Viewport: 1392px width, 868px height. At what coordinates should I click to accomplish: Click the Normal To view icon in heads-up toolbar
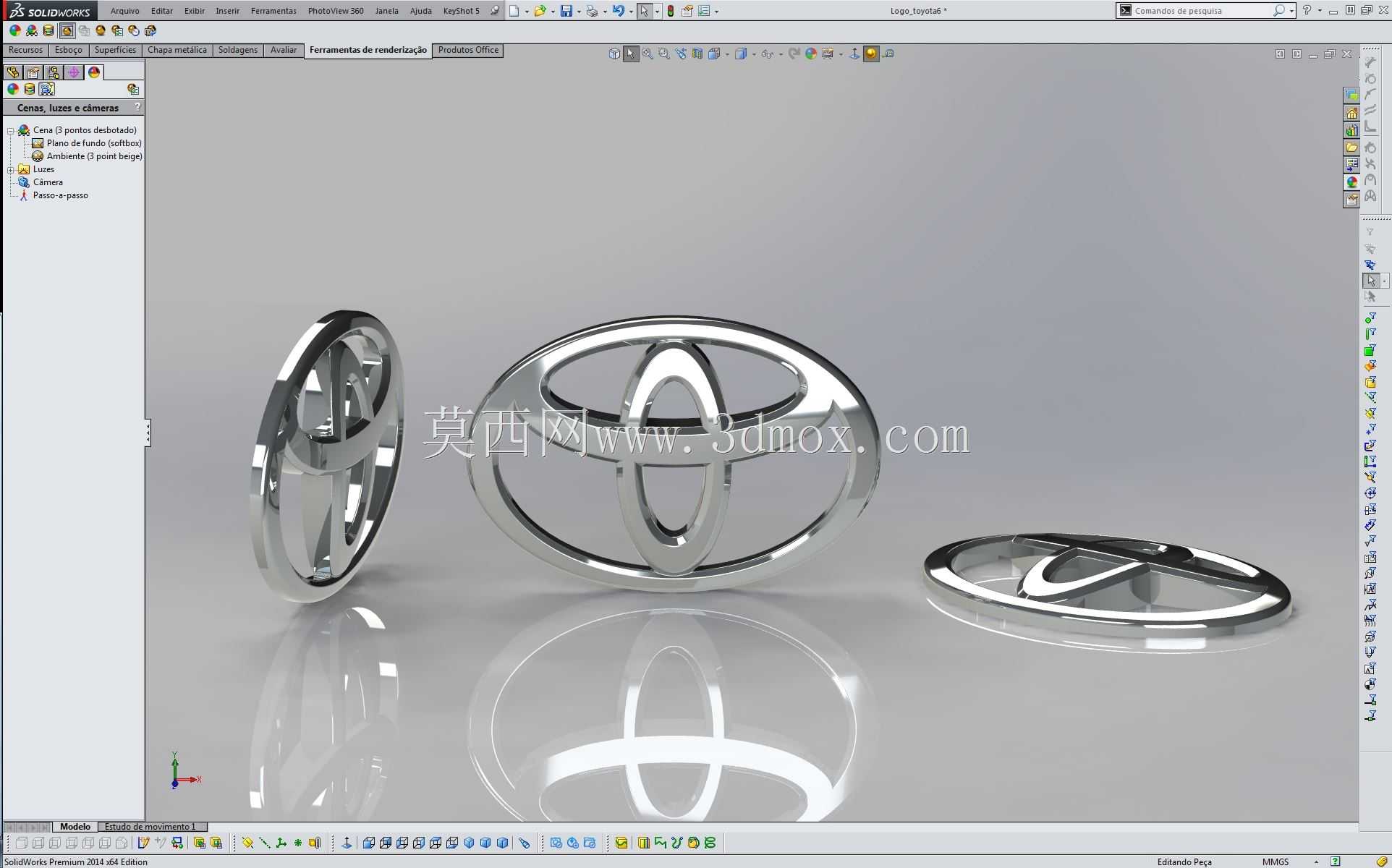[854, 54]
